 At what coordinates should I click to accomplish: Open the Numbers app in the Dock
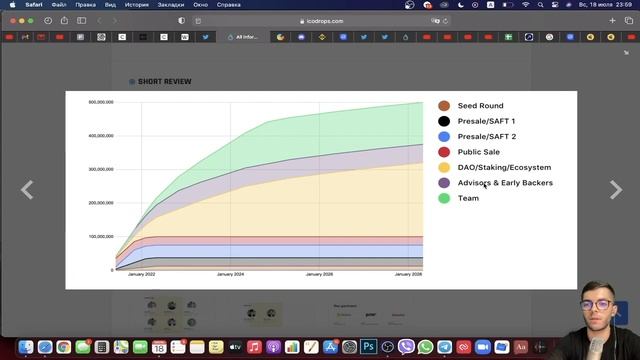pyautogui.click(x=292, y=347)
